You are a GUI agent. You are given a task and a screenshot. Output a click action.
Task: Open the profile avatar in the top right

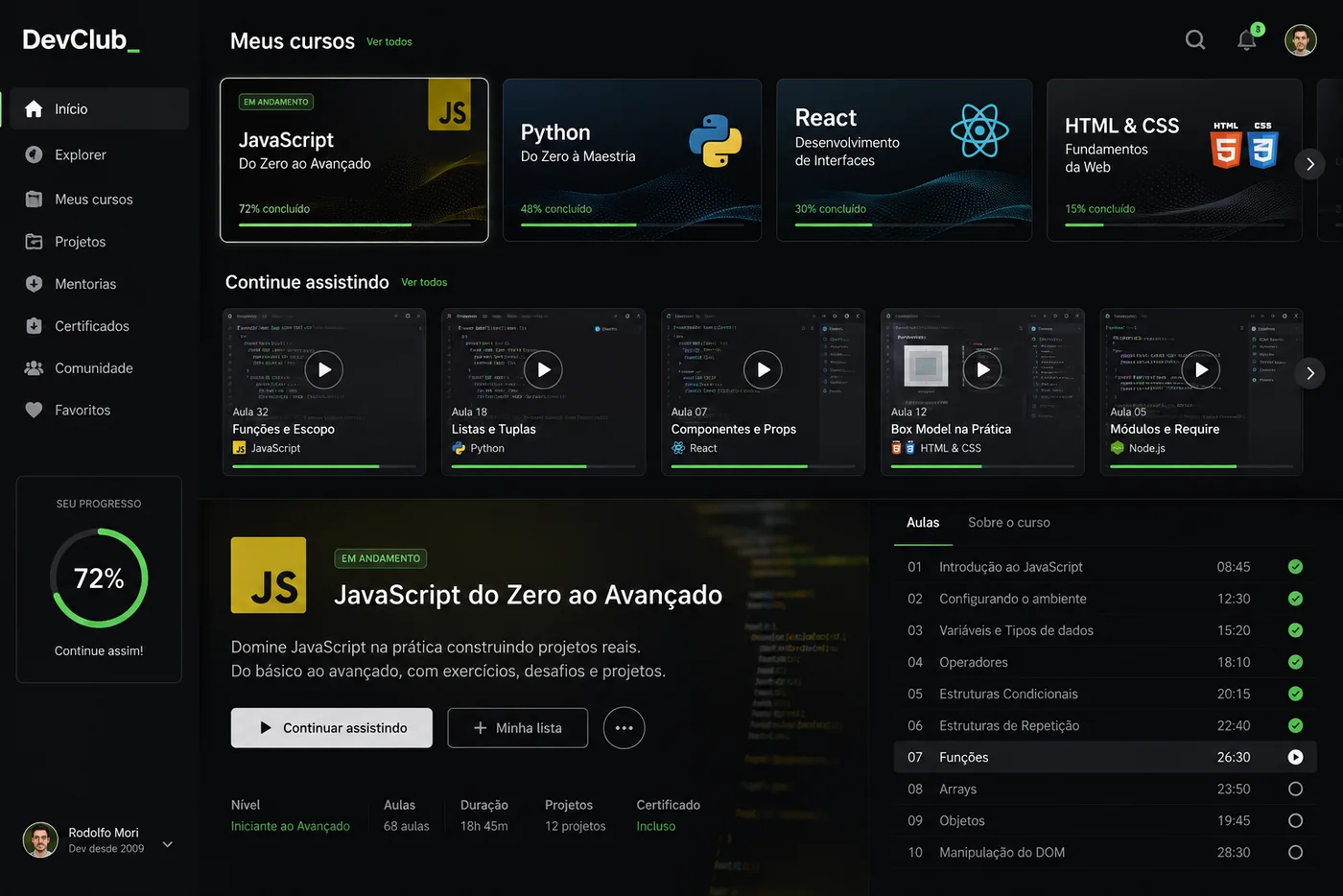pyautogui.click(x=1301, y=40)
